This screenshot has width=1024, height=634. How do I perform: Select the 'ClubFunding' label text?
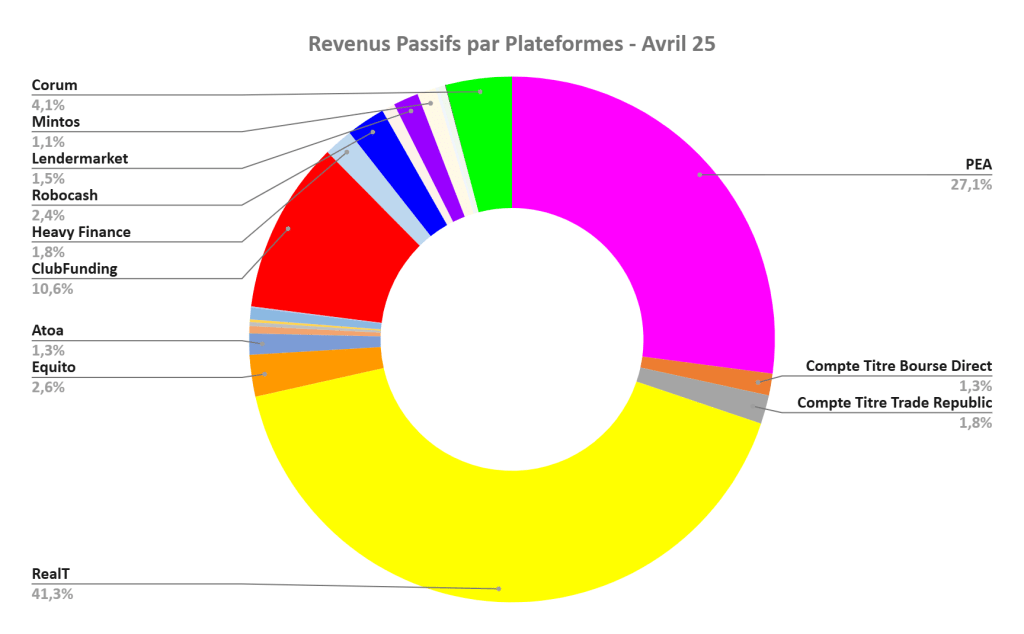(74, 269)
